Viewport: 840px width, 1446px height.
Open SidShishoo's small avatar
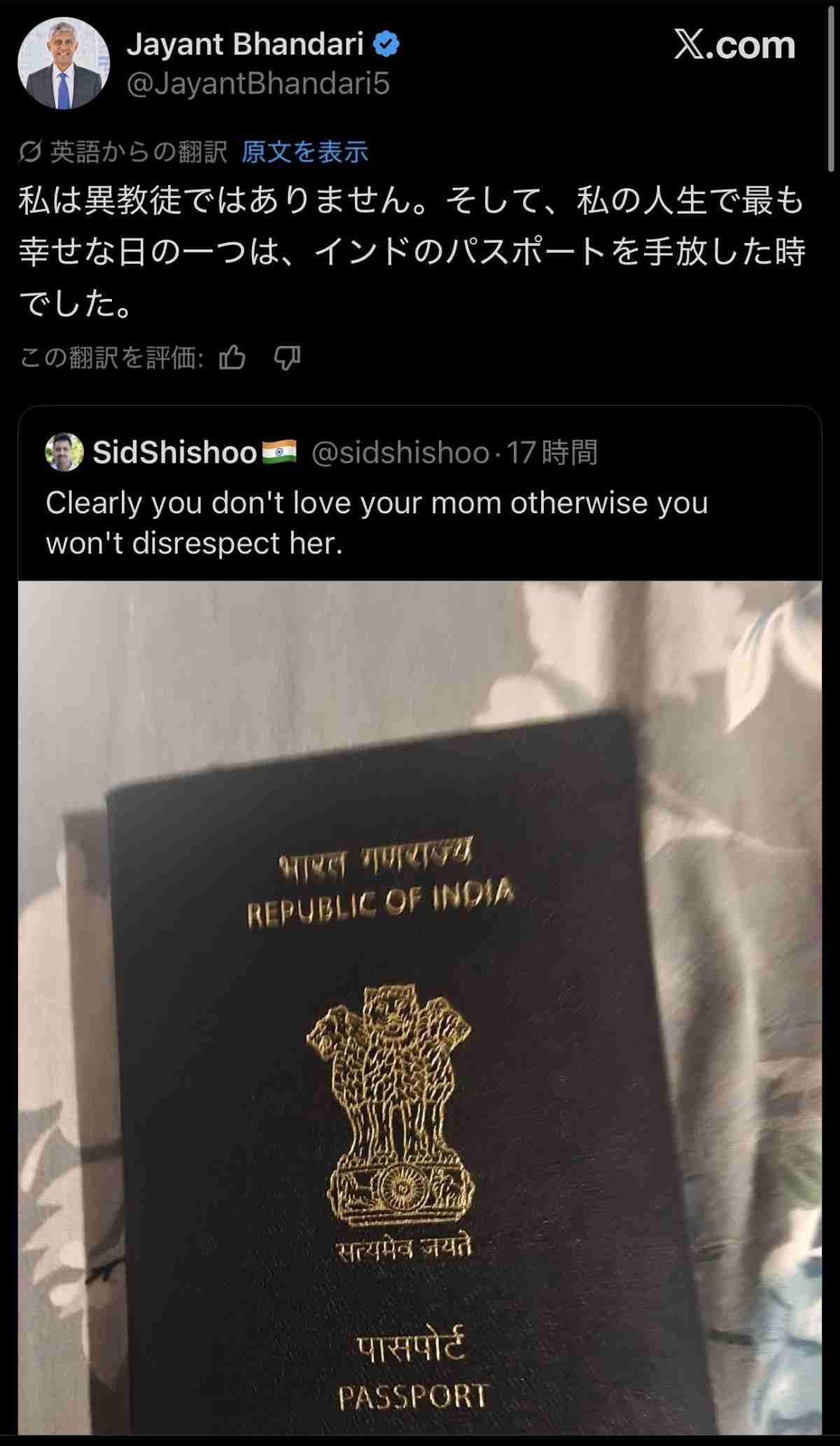(x=64, y=452)
